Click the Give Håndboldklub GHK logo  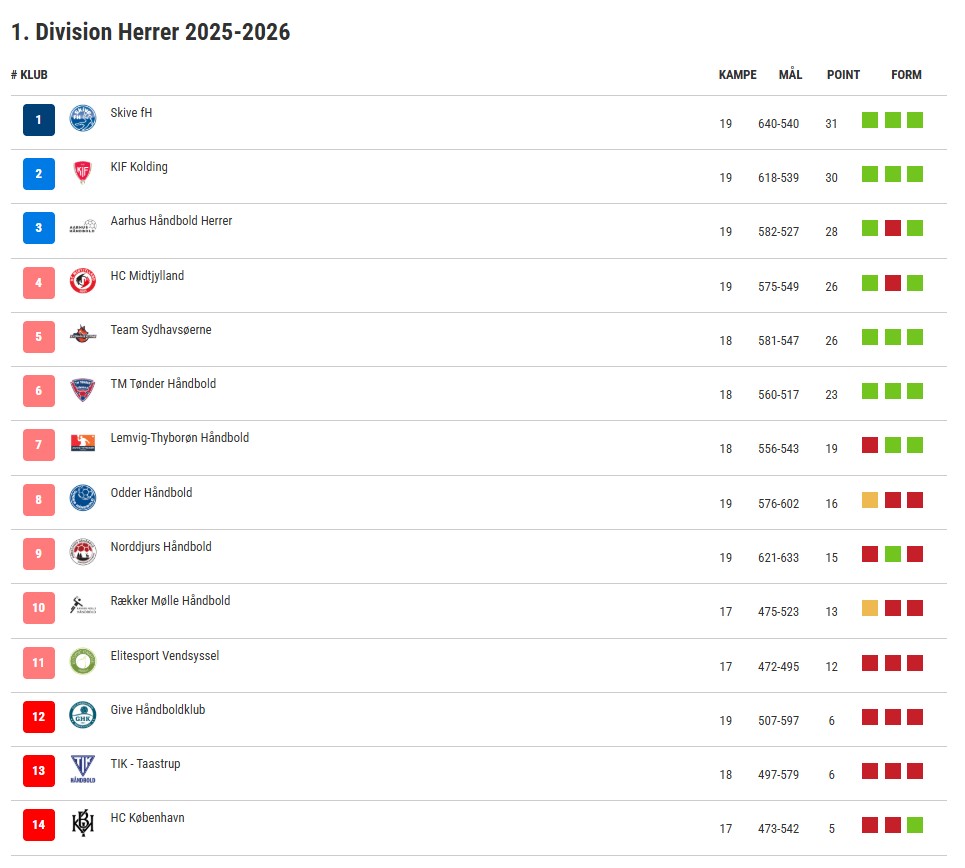[x=83, y=715]
